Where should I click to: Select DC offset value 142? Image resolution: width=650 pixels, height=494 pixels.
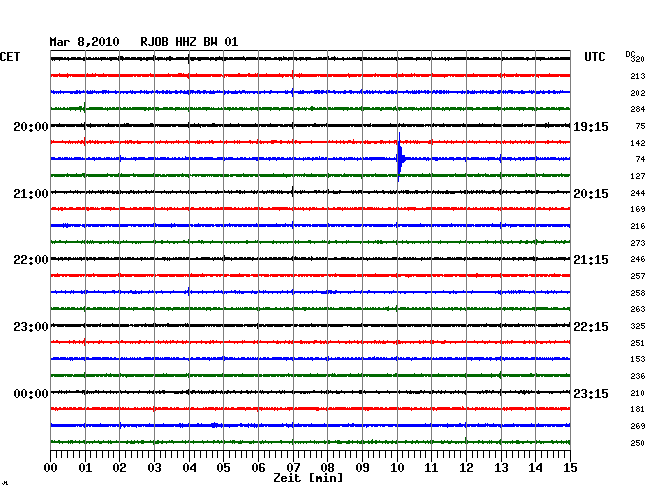[638, 143]
